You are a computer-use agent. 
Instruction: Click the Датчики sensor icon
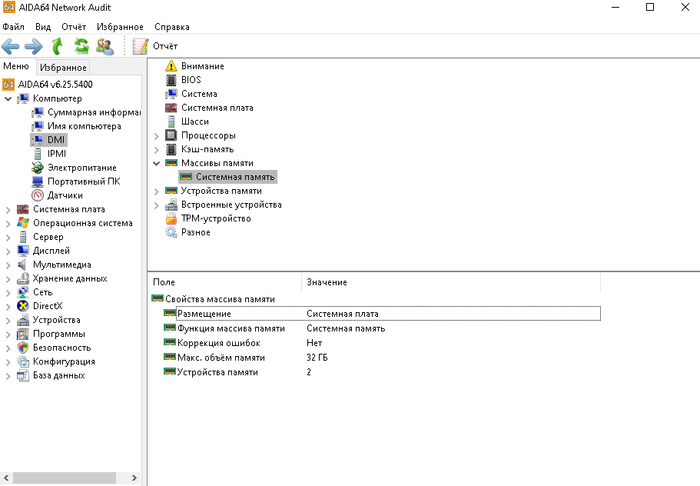click(38, 195)
